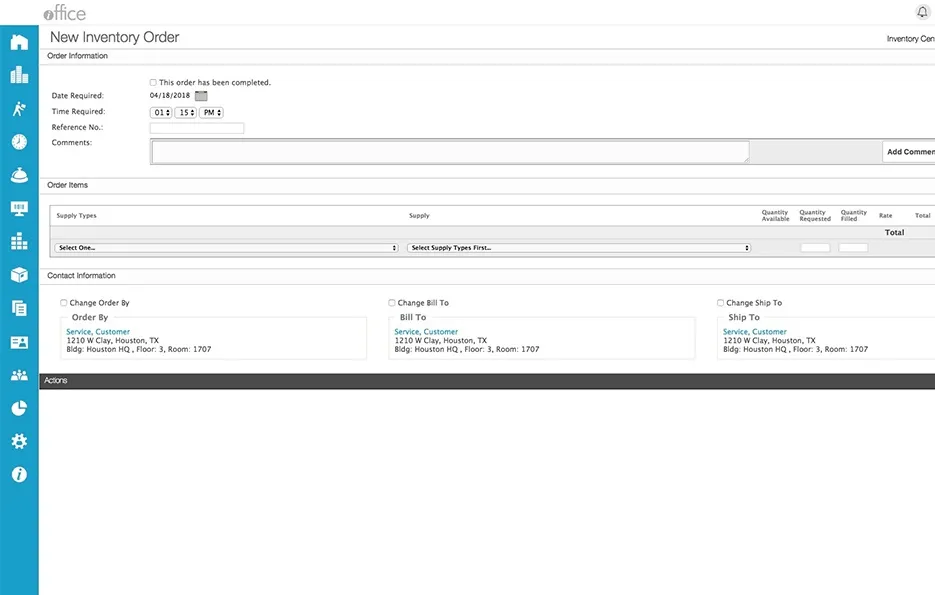935x595 pixels.
Task: Open the ID card icon in sidebar
Action: click(x=19, y=342)
